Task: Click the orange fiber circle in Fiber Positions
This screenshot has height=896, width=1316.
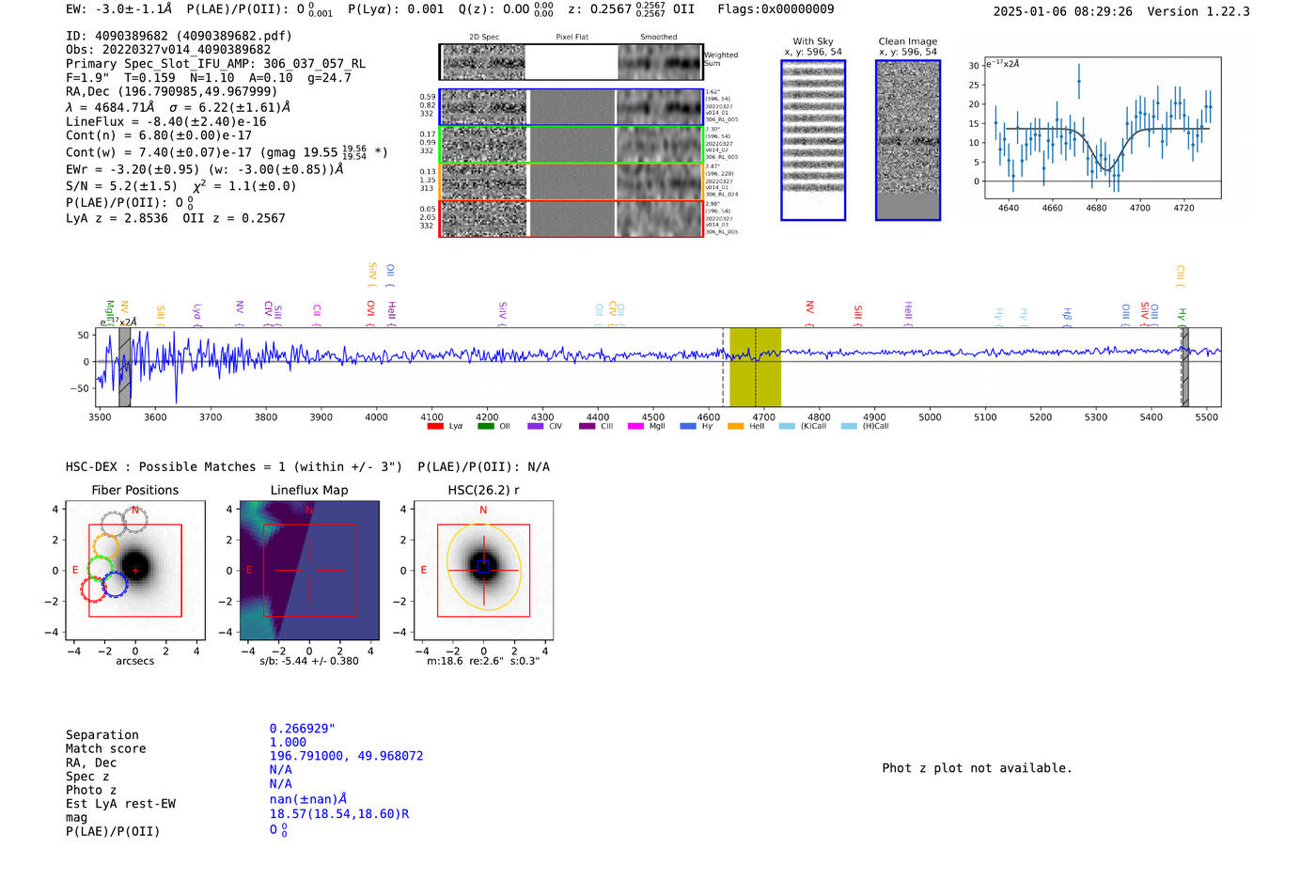Action: point(106,546)
